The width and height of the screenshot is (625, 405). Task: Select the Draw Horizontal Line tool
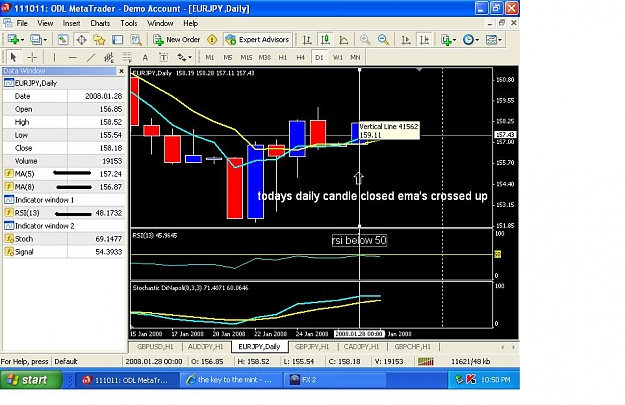(x=72, y=57)
